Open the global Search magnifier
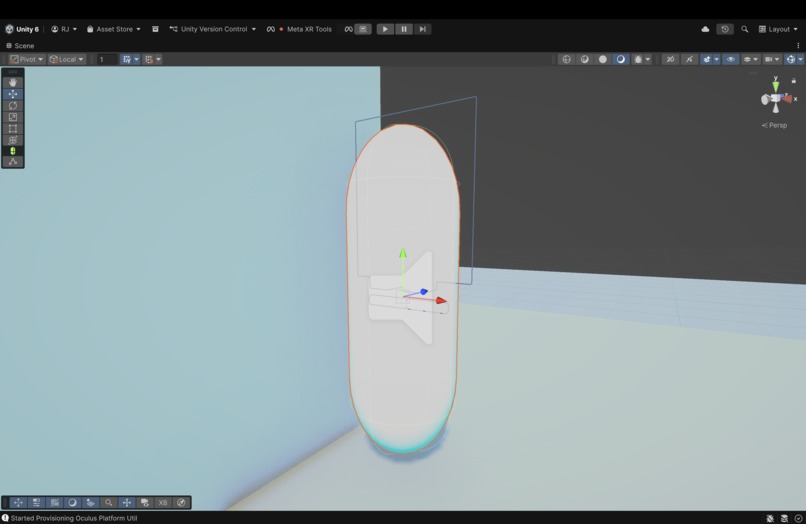Viewport: 806px width, 524px height. coord(744,29)
